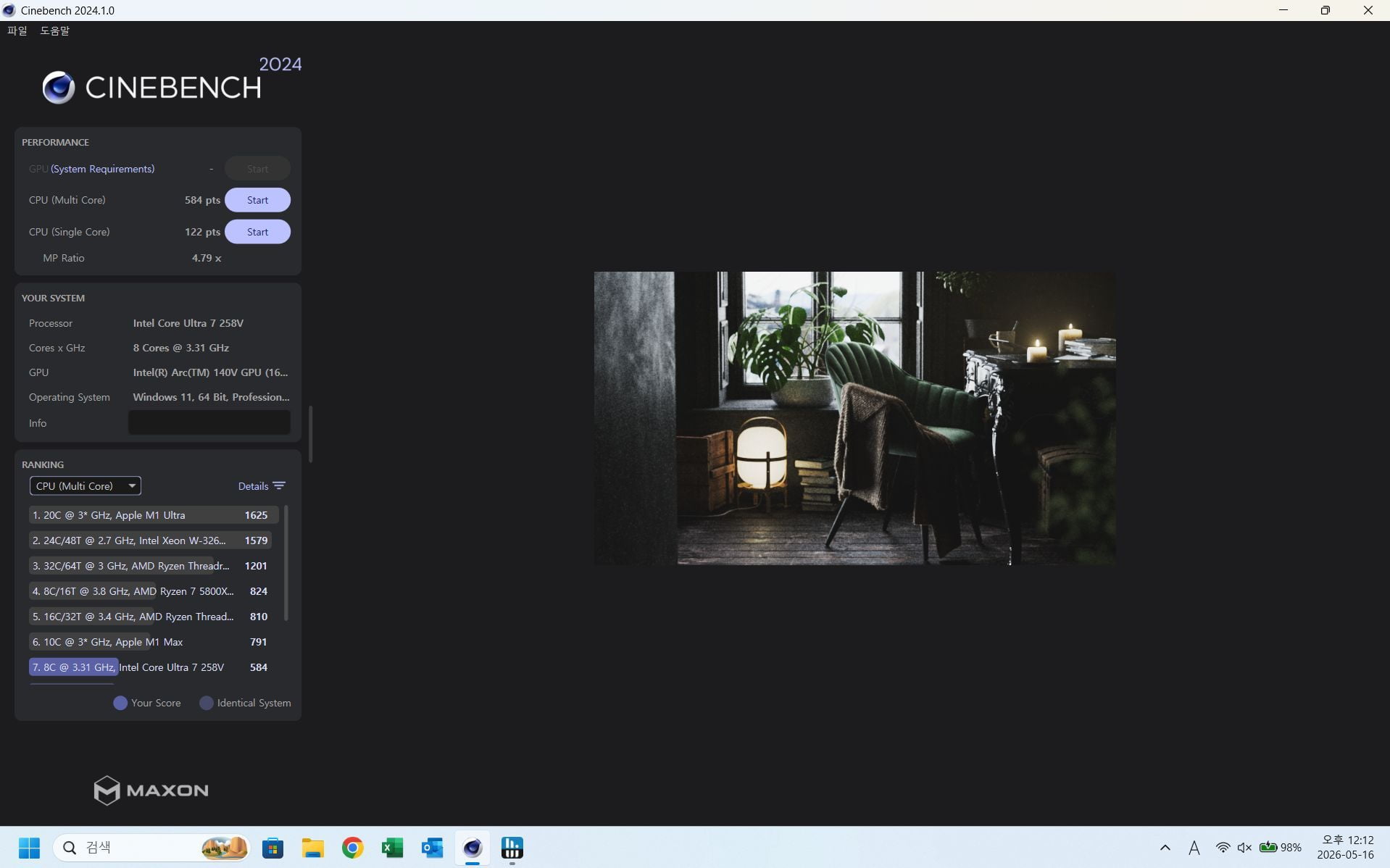Open Microsoft Store from the taskbar
The image size is (1390, 868).
[x=273, y=848]
